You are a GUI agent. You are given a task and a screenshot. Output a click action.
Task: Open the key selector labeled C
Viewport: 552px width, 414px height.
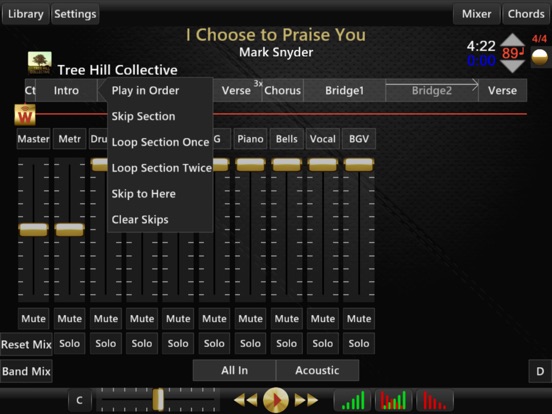pos(80,400)
